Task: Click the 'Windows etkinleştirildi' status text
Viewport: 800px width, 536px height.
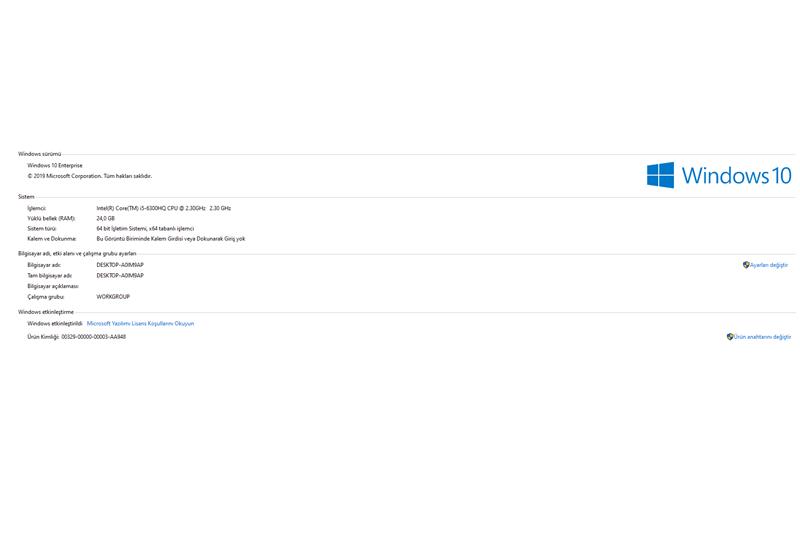Action: 55,323
